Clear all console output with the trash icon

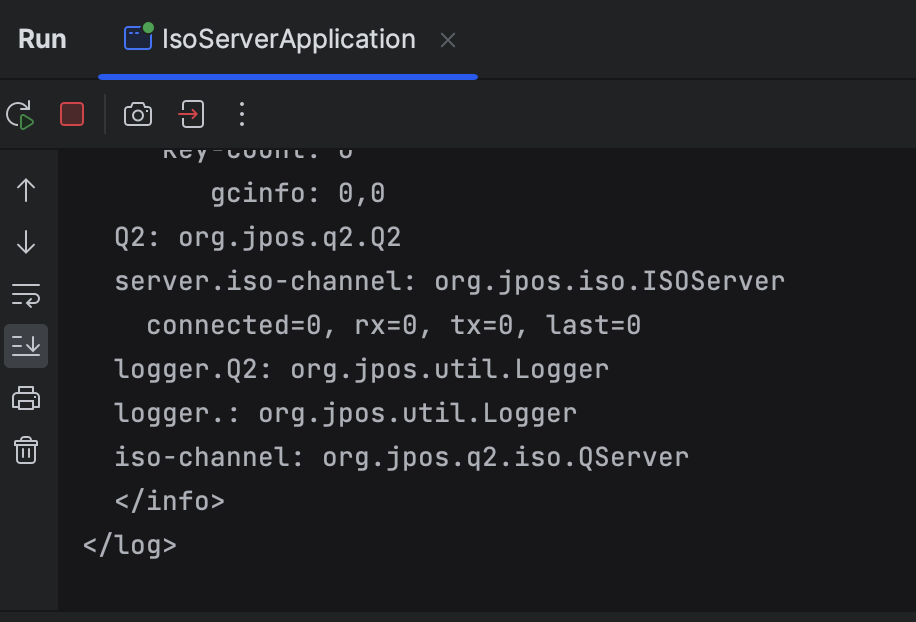pos(26,450)
